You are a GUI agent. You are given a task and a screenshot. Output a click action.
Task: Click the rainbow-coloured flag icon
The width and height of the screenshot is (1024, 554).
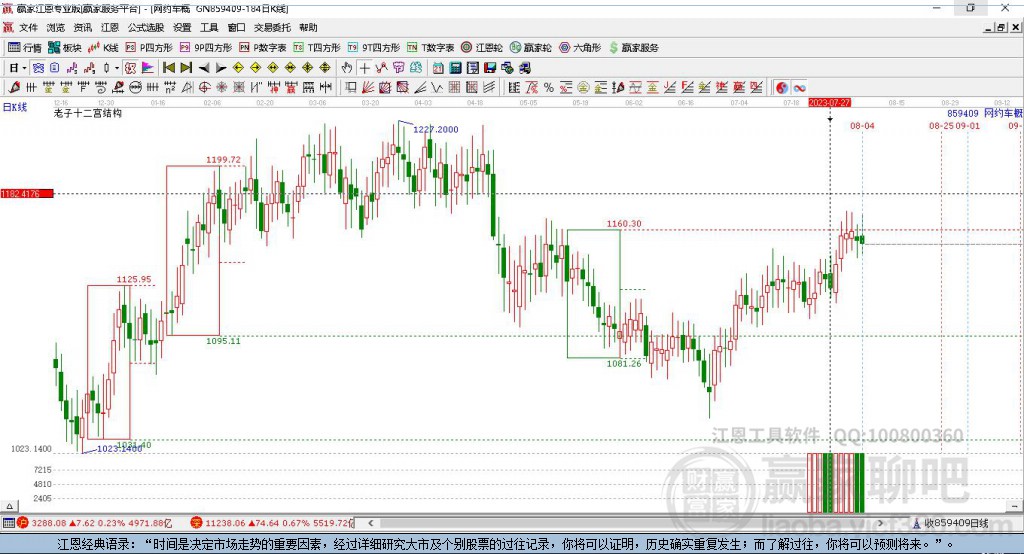tap(148, 68)
